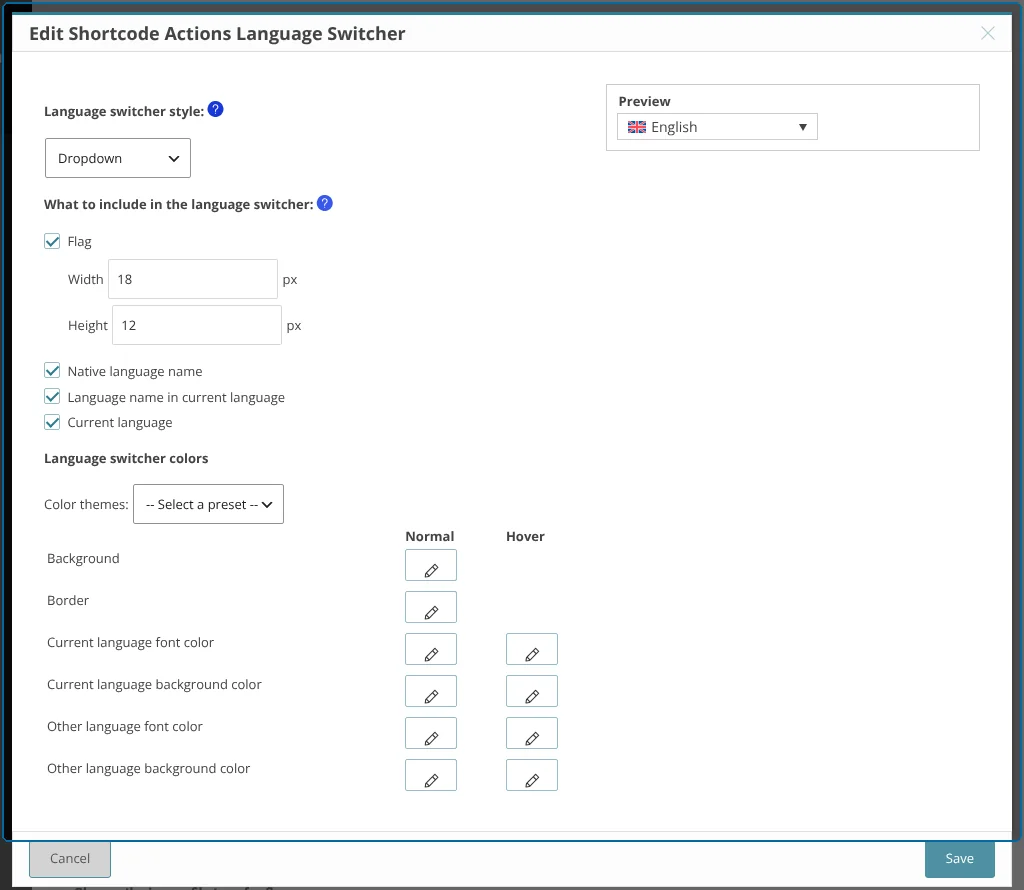Open the Dropdown style selector
The image size is (1024, 890).
tap(118, 158)
